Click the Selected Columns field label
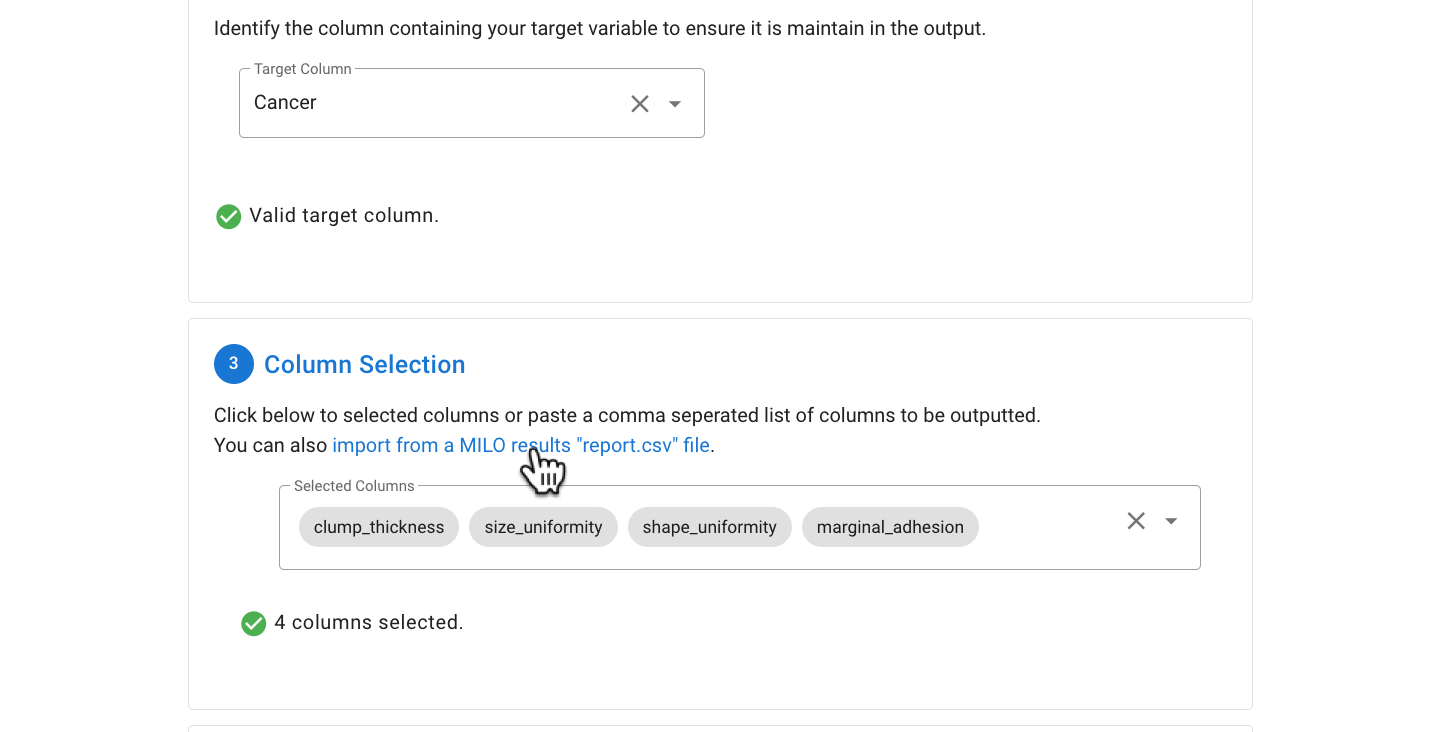Image resolution: width=1440 pixels, height=732 pixels. pyautogui.click(x=354, y=486)
